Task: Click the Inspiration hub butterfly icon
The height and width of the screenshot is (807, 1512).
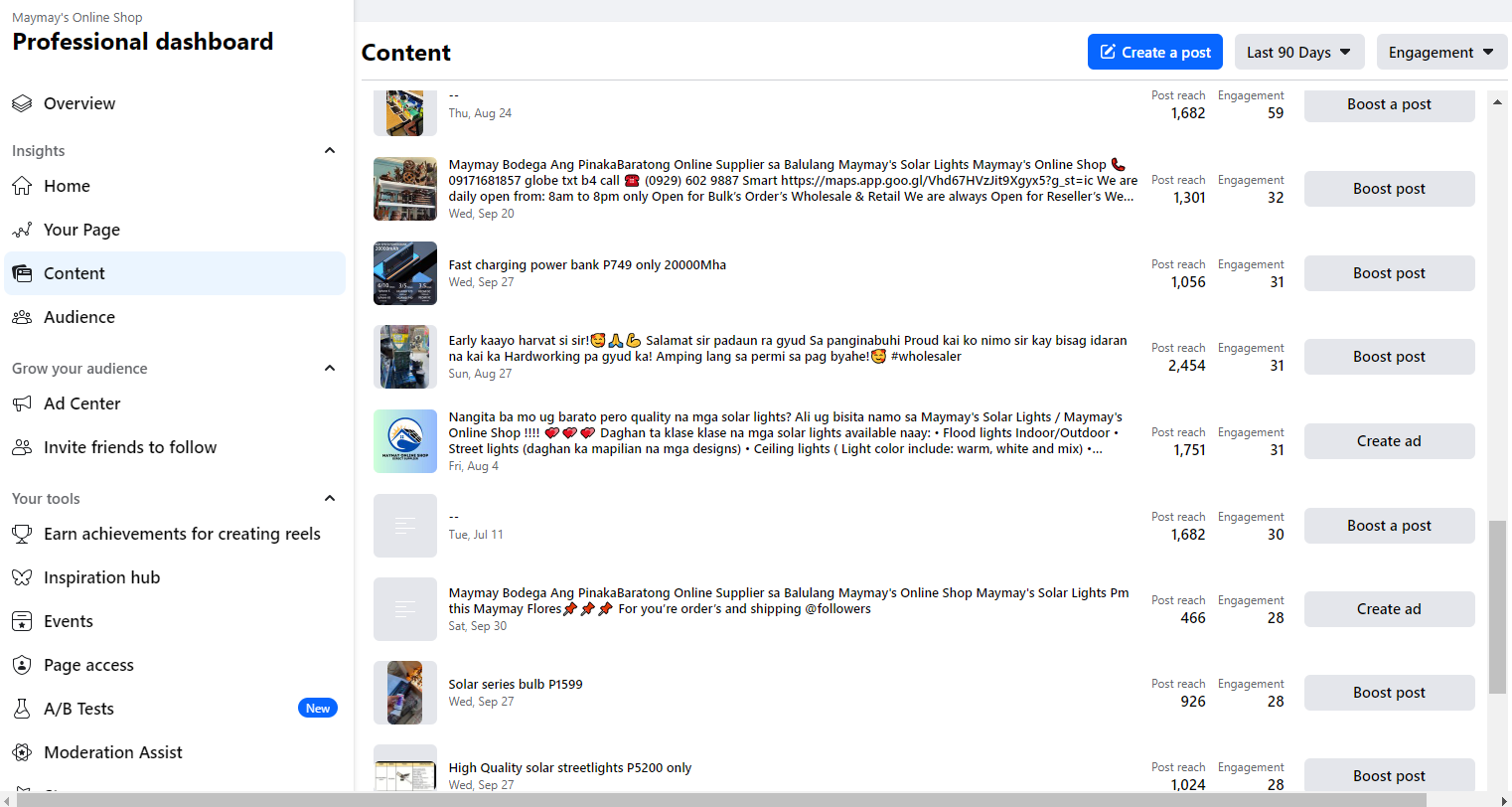Action: pos(22,577)
